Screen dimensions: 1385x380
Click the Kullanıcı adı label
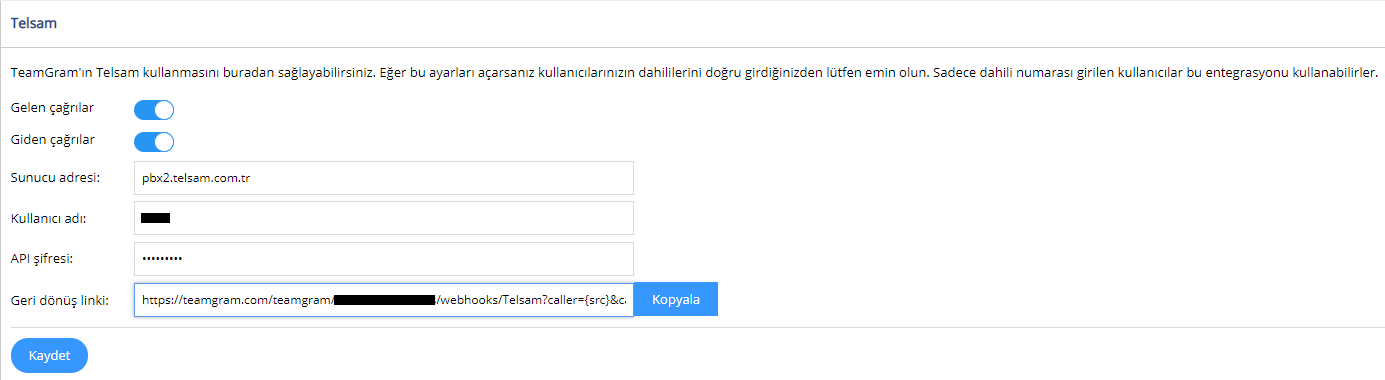click(x=48, y=218)
